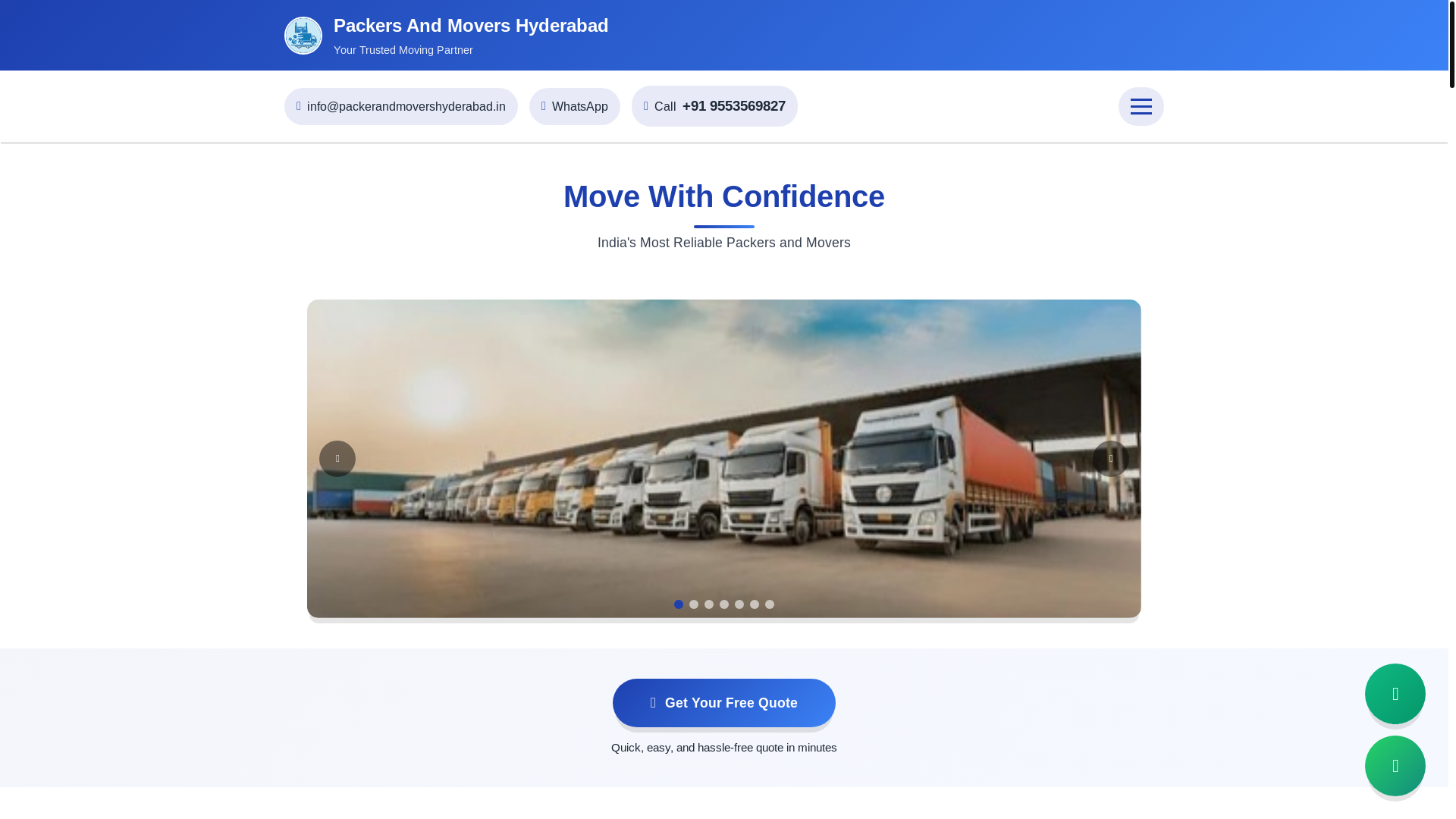This screenshot has width=1456, height=819.
Task: Select the second carousel dot
Action: pos(694,604)
